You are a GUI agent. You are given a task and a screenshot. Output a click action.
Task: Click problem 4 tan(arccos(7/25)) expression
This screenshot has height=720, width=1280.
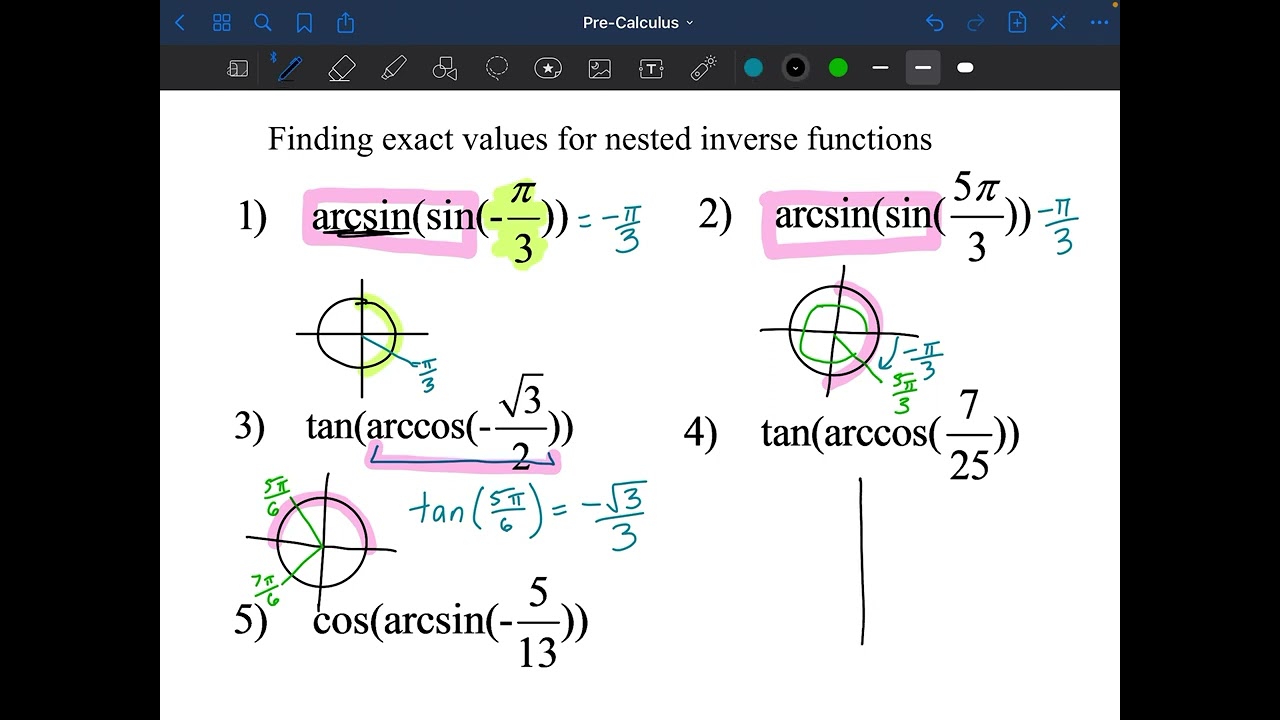pyautogui.click(x=890, y=434)
